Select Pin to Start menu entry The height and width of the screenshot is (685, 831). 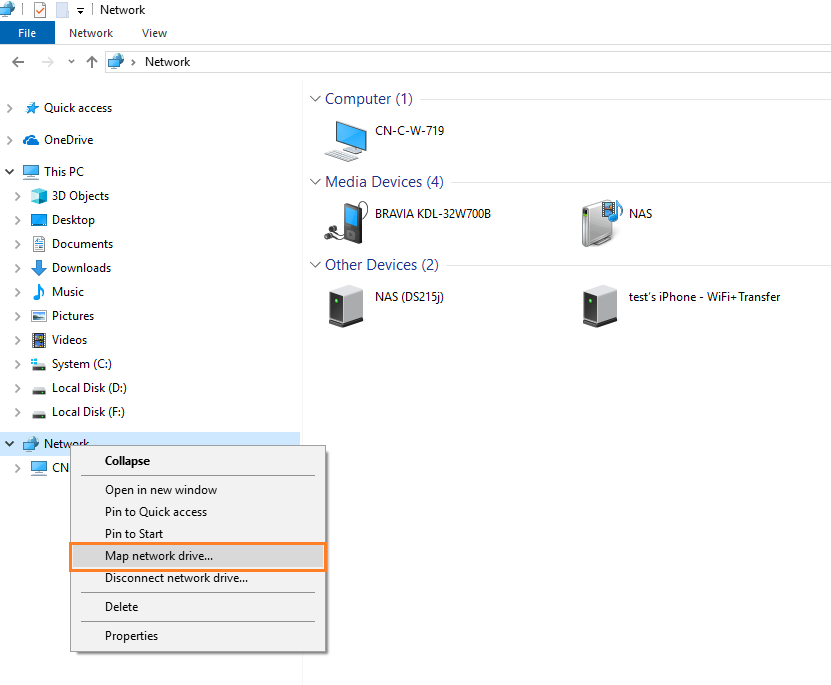pos(198,534)
